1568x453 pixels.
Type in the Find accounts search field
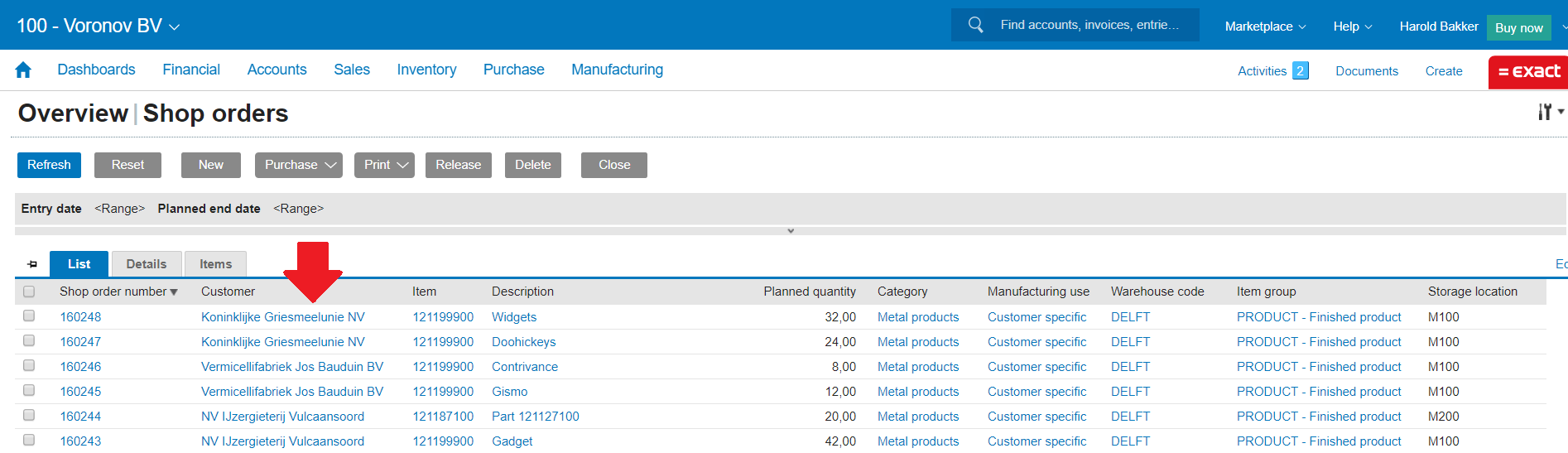pyautogui.click(x=1089, y=25)
